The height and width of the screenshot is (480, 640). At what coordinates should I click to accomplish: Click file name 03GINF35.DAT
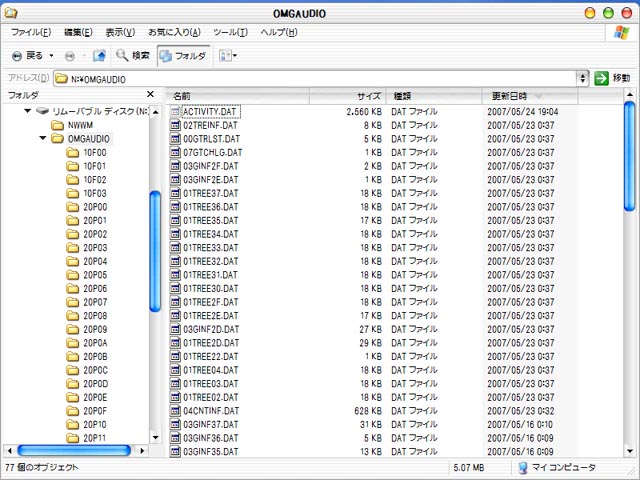[x=211, y=452]
